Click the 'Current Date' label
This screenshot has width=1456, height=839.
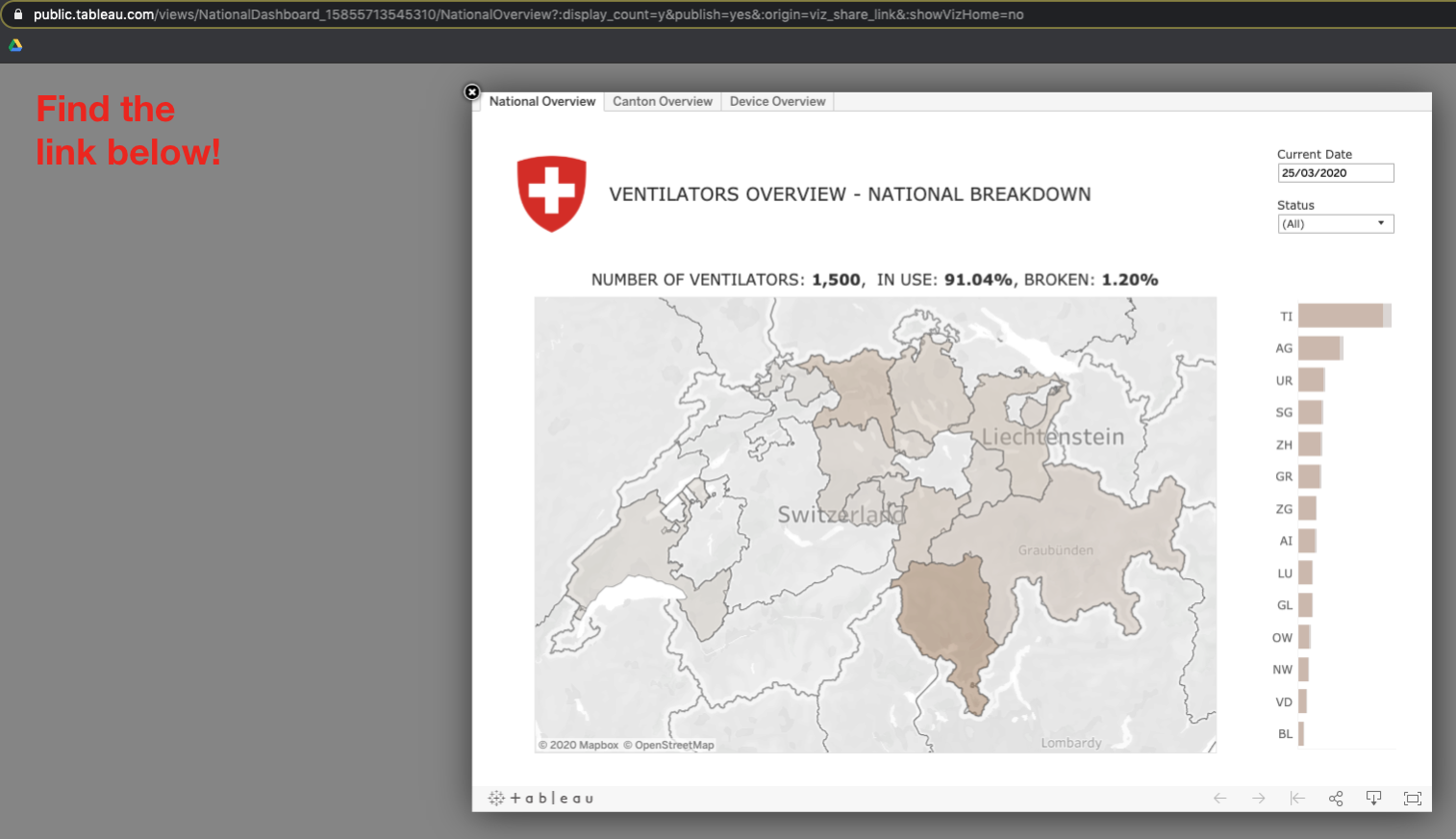[x=1315, y=154]
